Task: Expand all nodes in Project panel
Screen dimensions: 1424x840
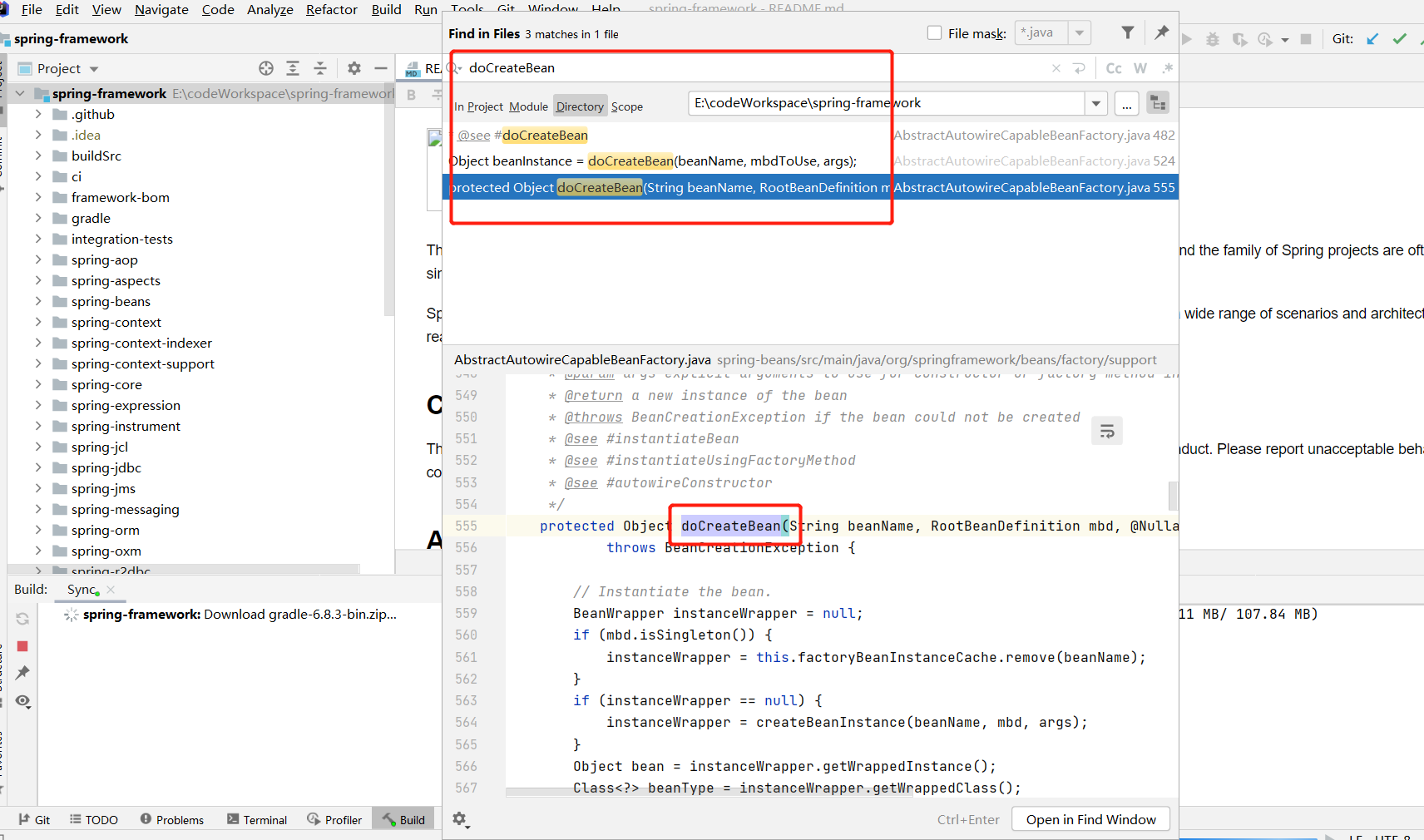Action: (x=293, y=68)
